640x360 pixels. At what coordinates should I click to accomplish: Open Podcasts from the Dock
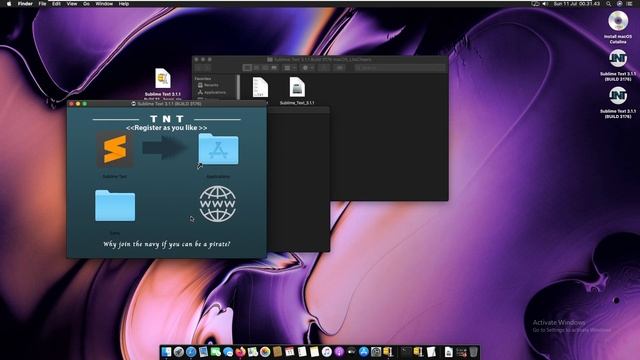[x=339, y=351]
